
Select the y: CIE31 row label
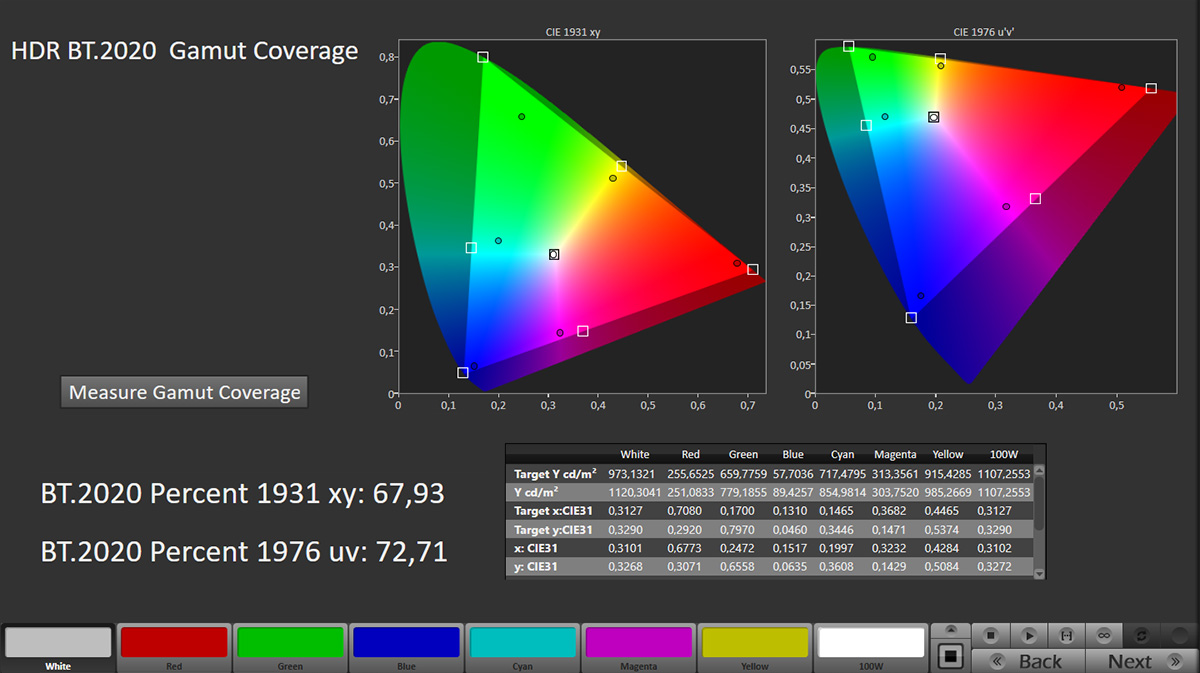[537, 569]
